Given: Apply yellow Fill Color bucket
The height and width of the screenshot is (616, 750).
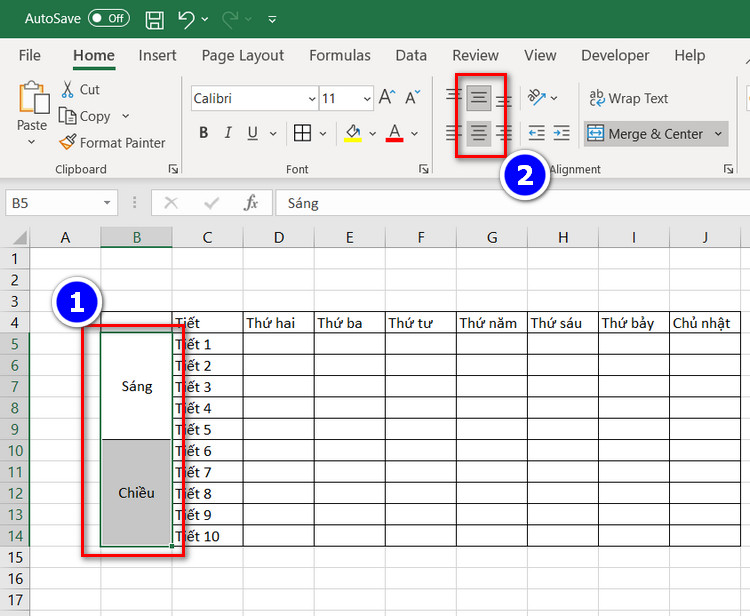Looking at the screenshot, I should tap(353, 133).
